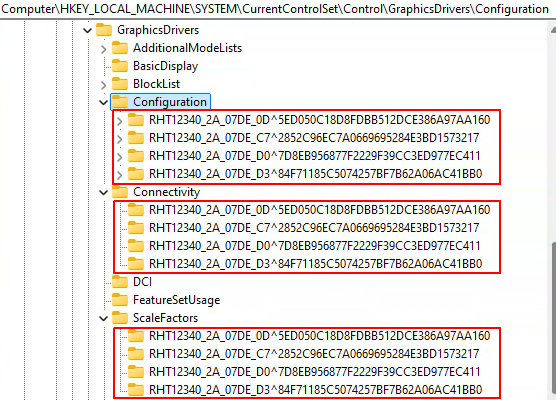The image size is (556, 400).
Task: Select RHT12340_2A_07DE_0D^5ED05 name under Connectivity
Action: (x=320, y=210)
